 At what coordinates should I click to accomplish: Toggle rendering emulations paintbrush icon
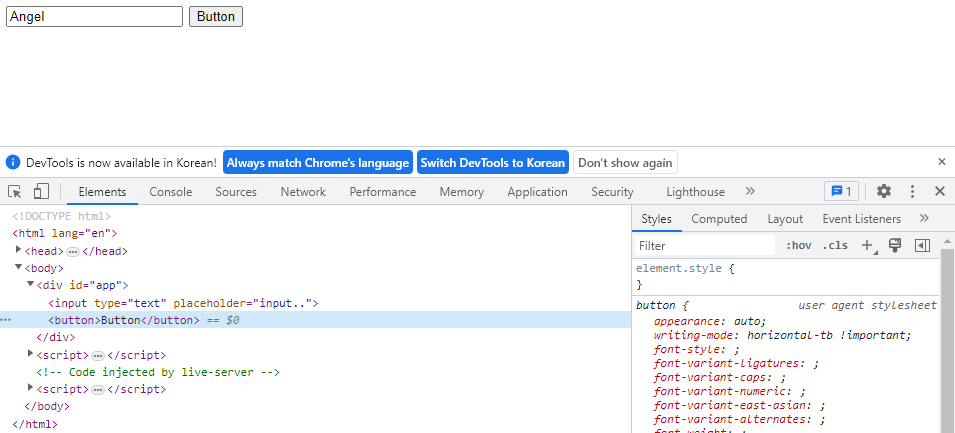(895, 245)
